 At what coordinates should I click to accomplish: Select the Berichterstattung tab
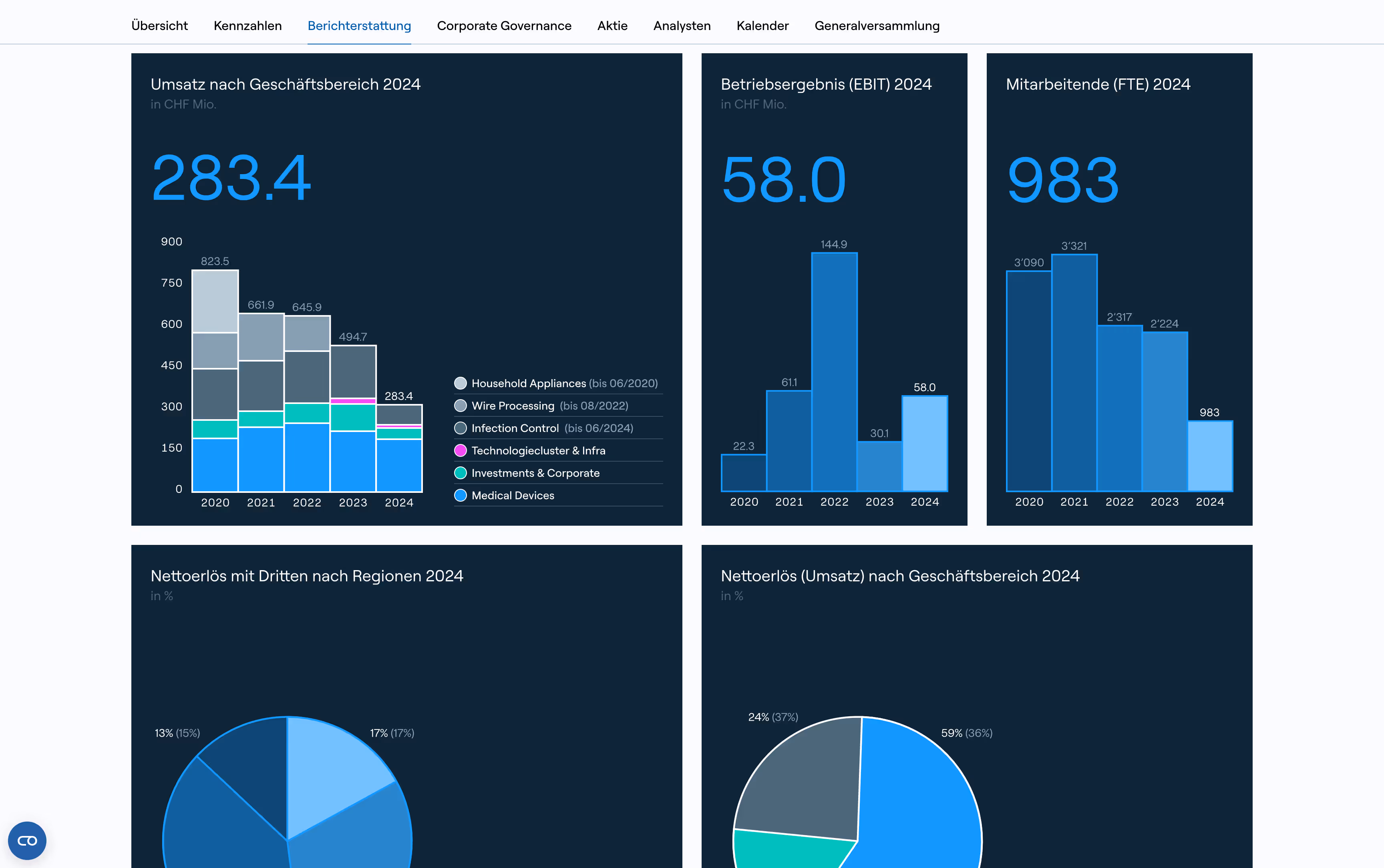359,26
